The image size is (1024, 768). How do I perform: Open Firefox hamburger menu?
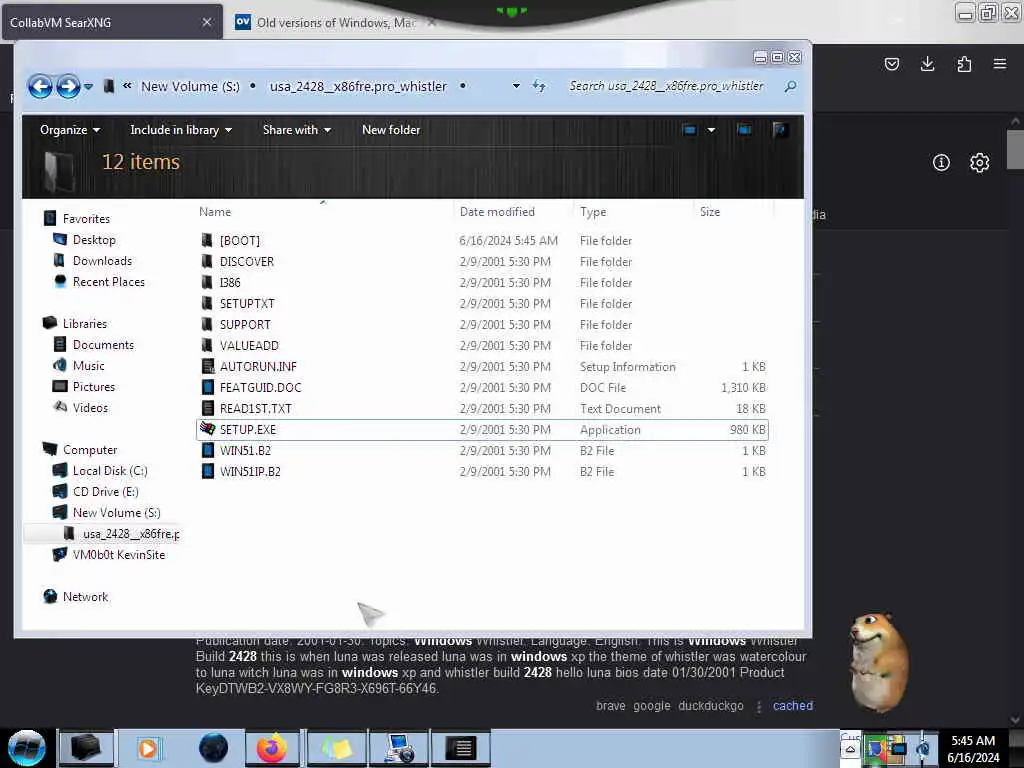pyautogui.click(x=1000, y=64)
